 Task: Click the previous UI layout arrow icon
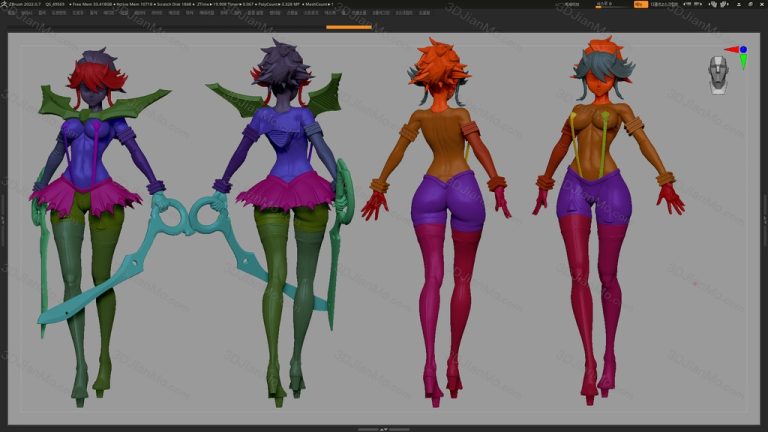click(682, 5)
